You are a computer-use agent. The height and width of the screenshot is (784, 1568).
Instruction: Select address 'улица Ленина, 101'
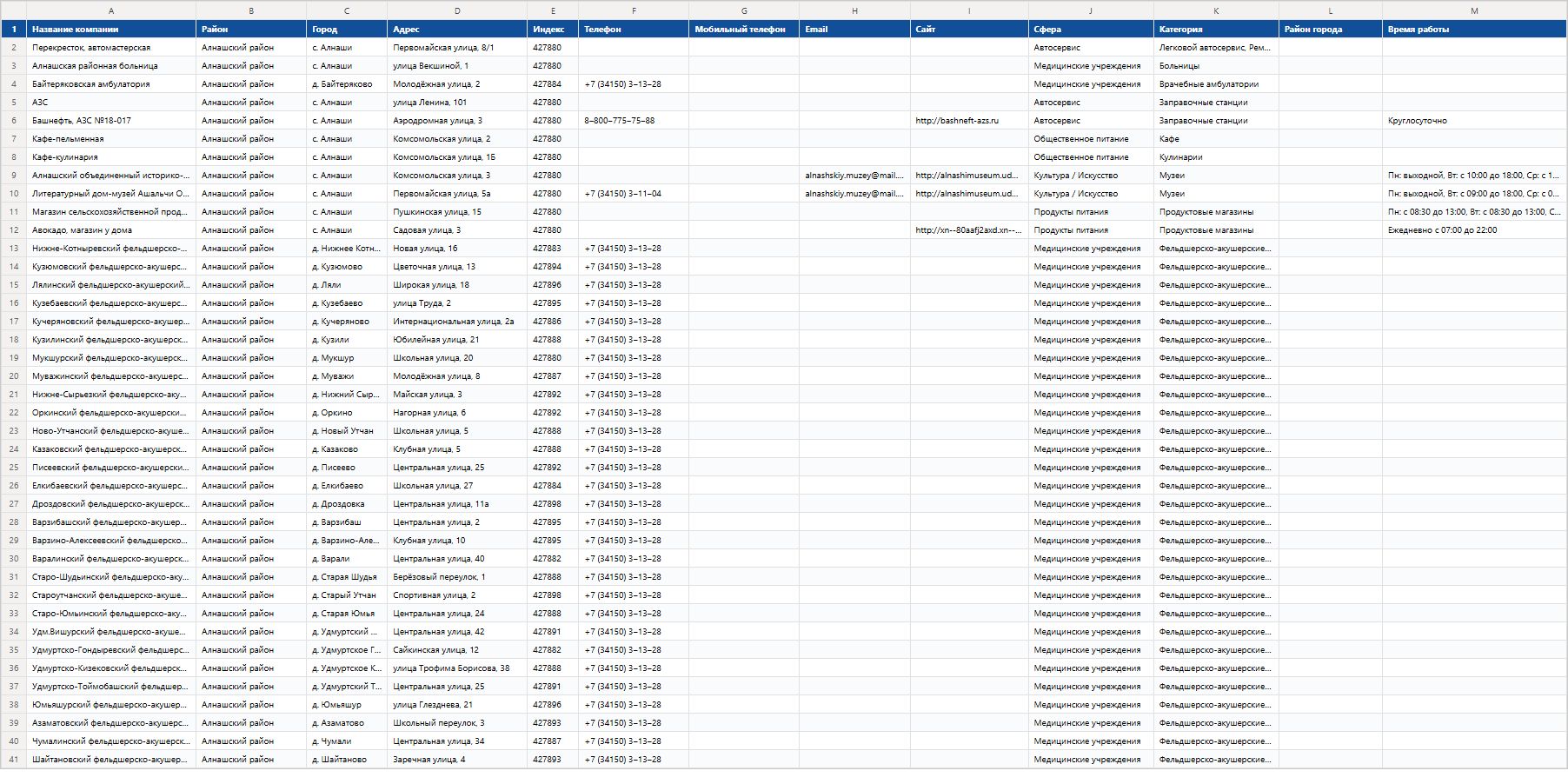(x=457, y=103)
